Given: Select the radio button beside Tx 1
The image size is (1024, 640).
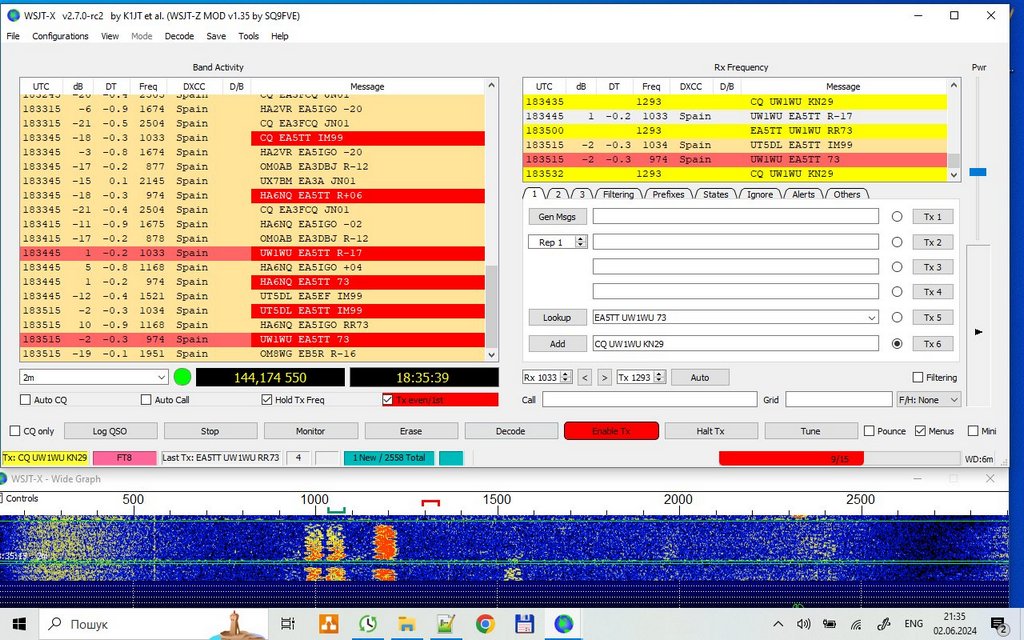Looking at the screenshot, I should [897, 216].
